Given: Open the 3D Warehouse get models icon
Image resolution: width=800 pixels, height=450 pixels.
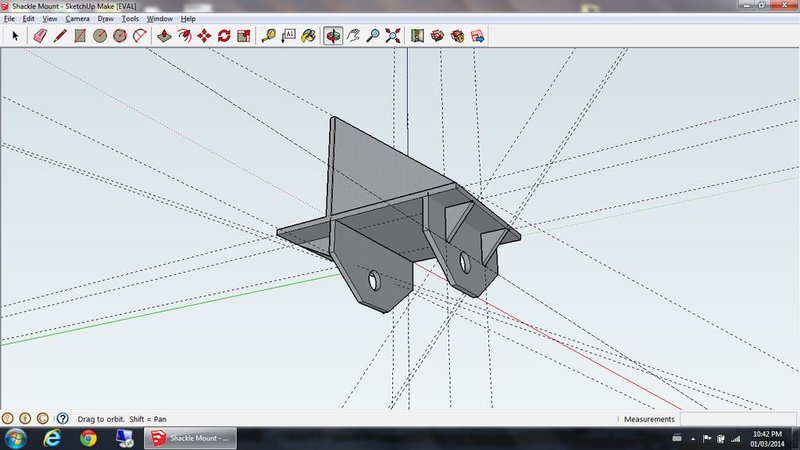Looking at the screenshot, I should pos(437,36).
